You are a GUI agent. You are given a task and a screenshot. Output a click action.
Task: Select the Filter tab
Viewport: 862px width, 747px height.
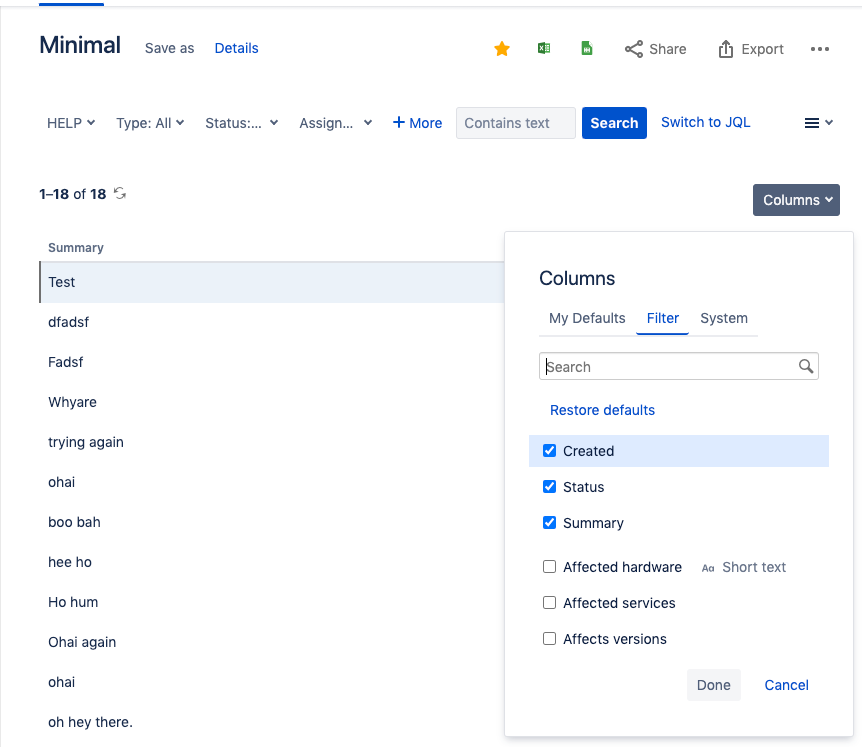click(x=662, y=318)
